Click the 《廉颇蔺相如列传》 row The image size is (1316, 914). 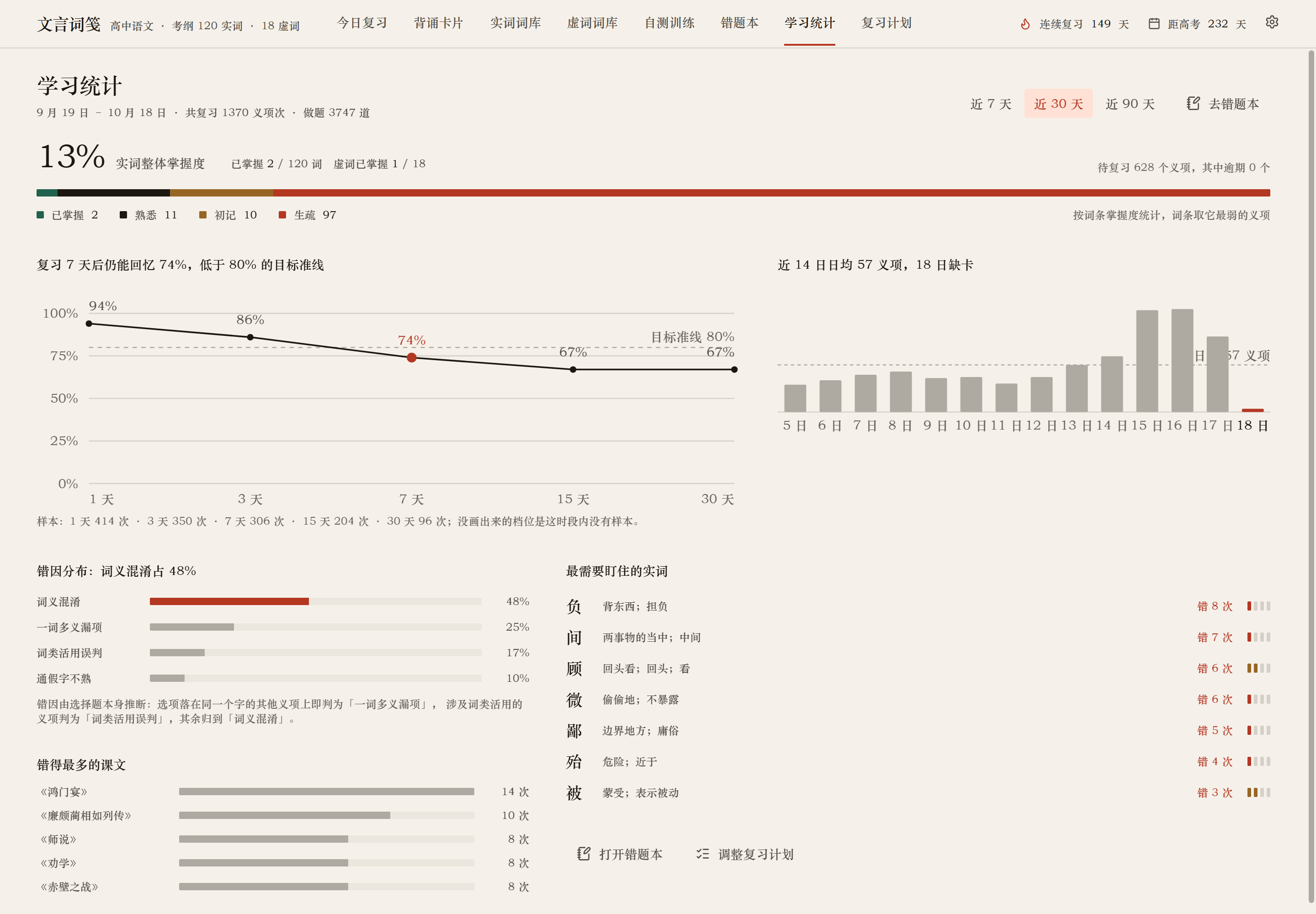pos(283,815)
